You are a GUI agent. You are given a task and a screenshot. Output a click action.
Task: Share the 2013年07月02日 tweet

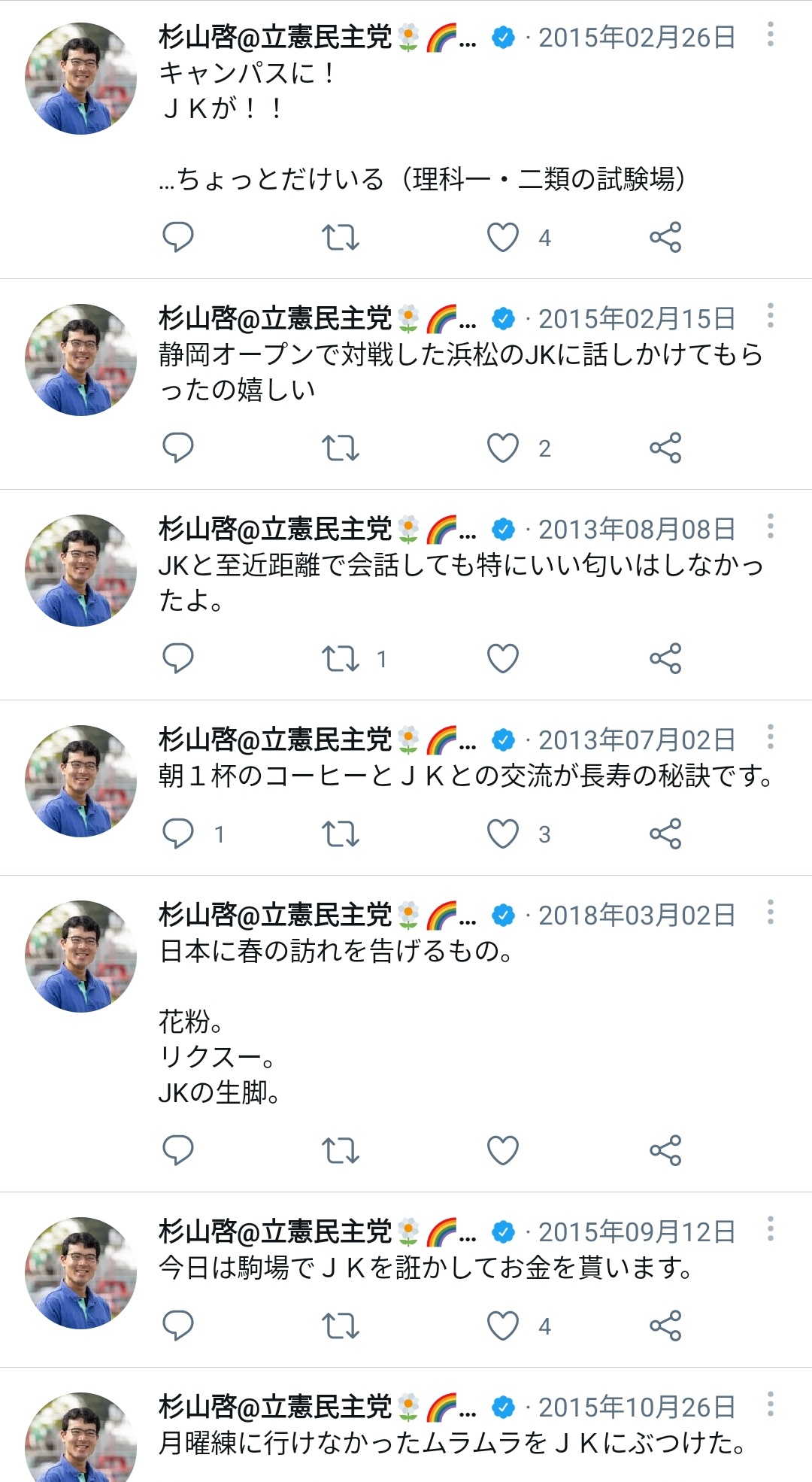665,834
